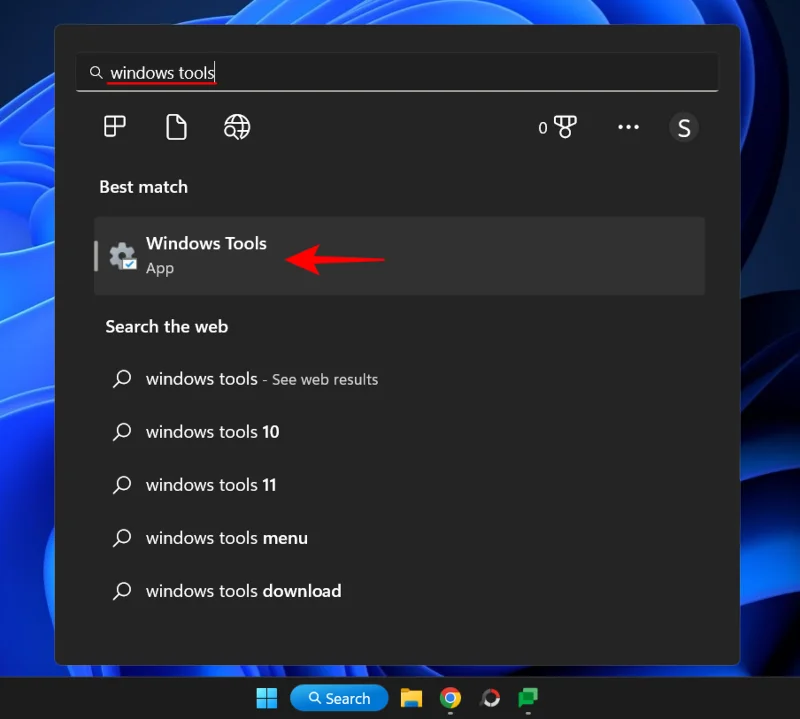
Task: Launch Google Chrome from the taskbar
Action: (x=450, y=698)
